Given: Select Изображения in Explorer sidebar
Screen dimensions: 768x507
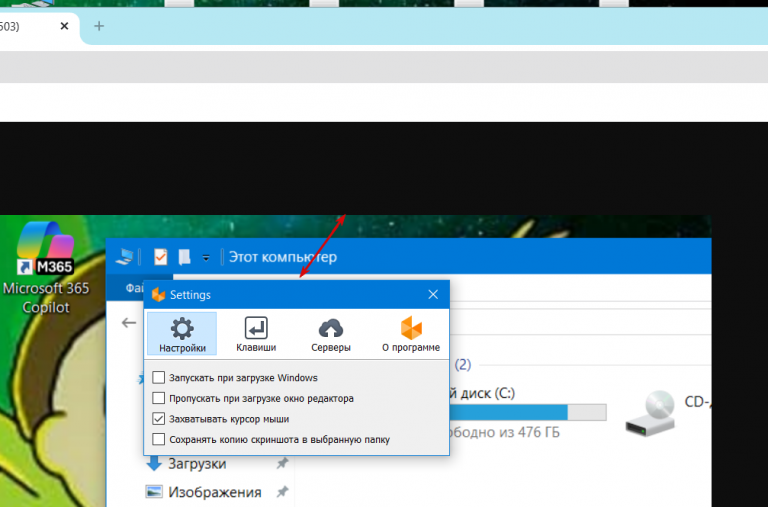Looking at the screenshot, I should [215, 492].
